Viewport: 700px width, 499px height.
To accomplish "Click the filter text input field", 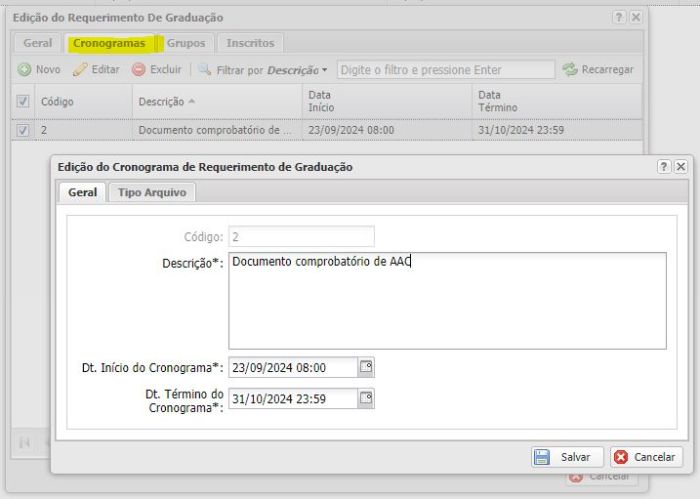I will (x=446, y=70).
